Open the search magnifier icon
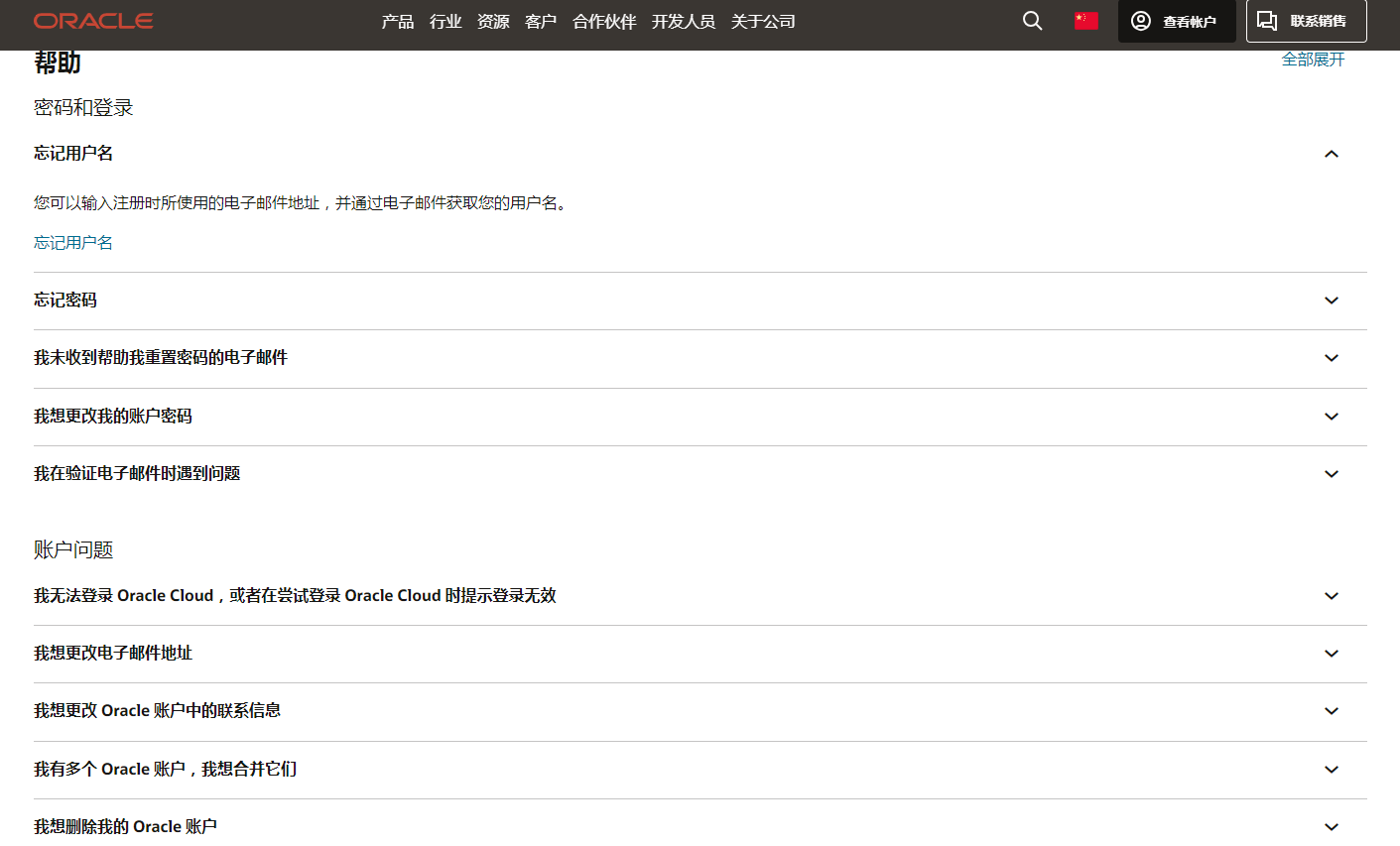This screenshot has height=846, width=1400. point(1032,21)
